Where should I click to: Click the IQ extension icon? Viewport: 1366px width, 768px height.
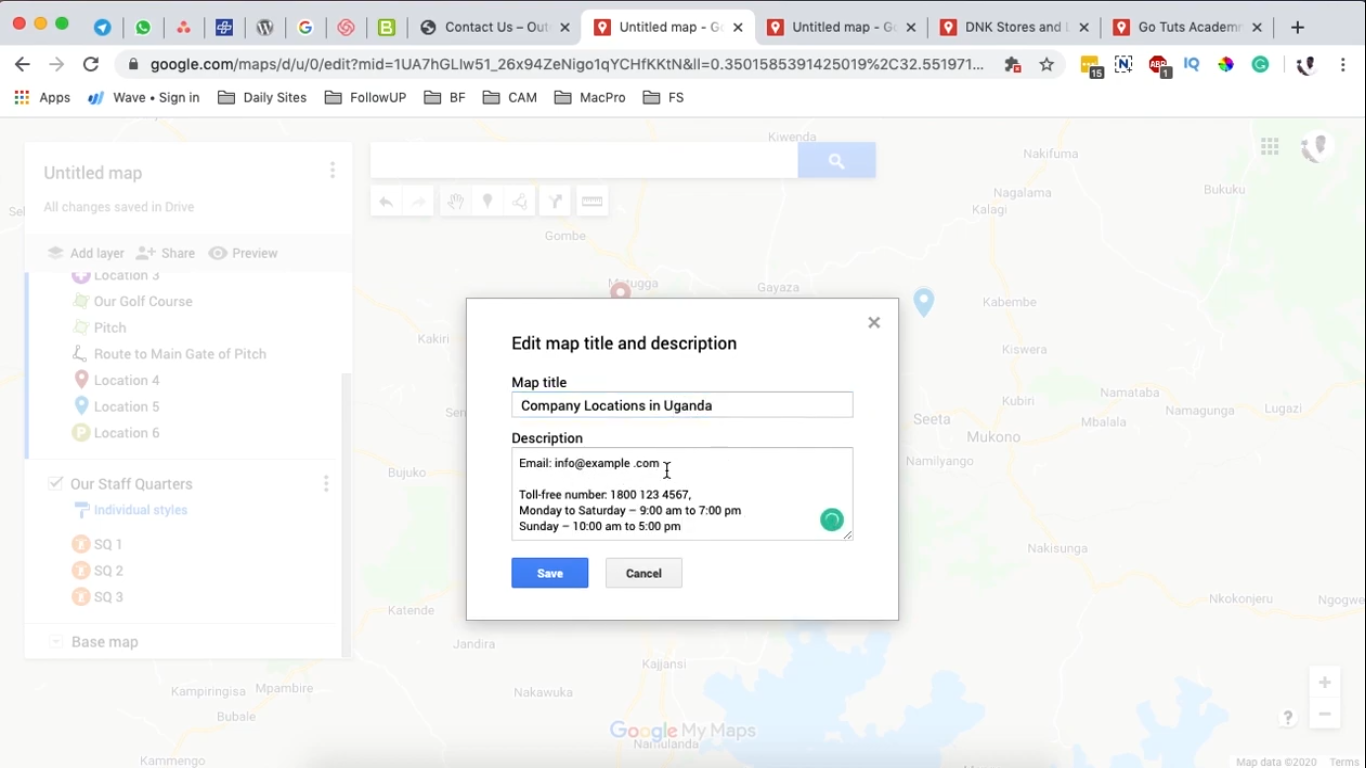1191,65
